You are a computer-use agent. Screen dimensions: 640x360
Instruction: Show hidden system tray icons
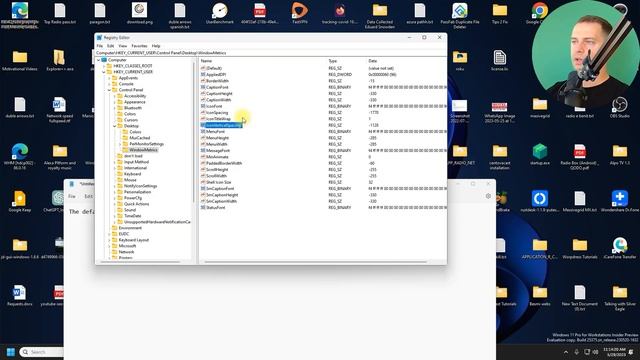coord(566,352)
